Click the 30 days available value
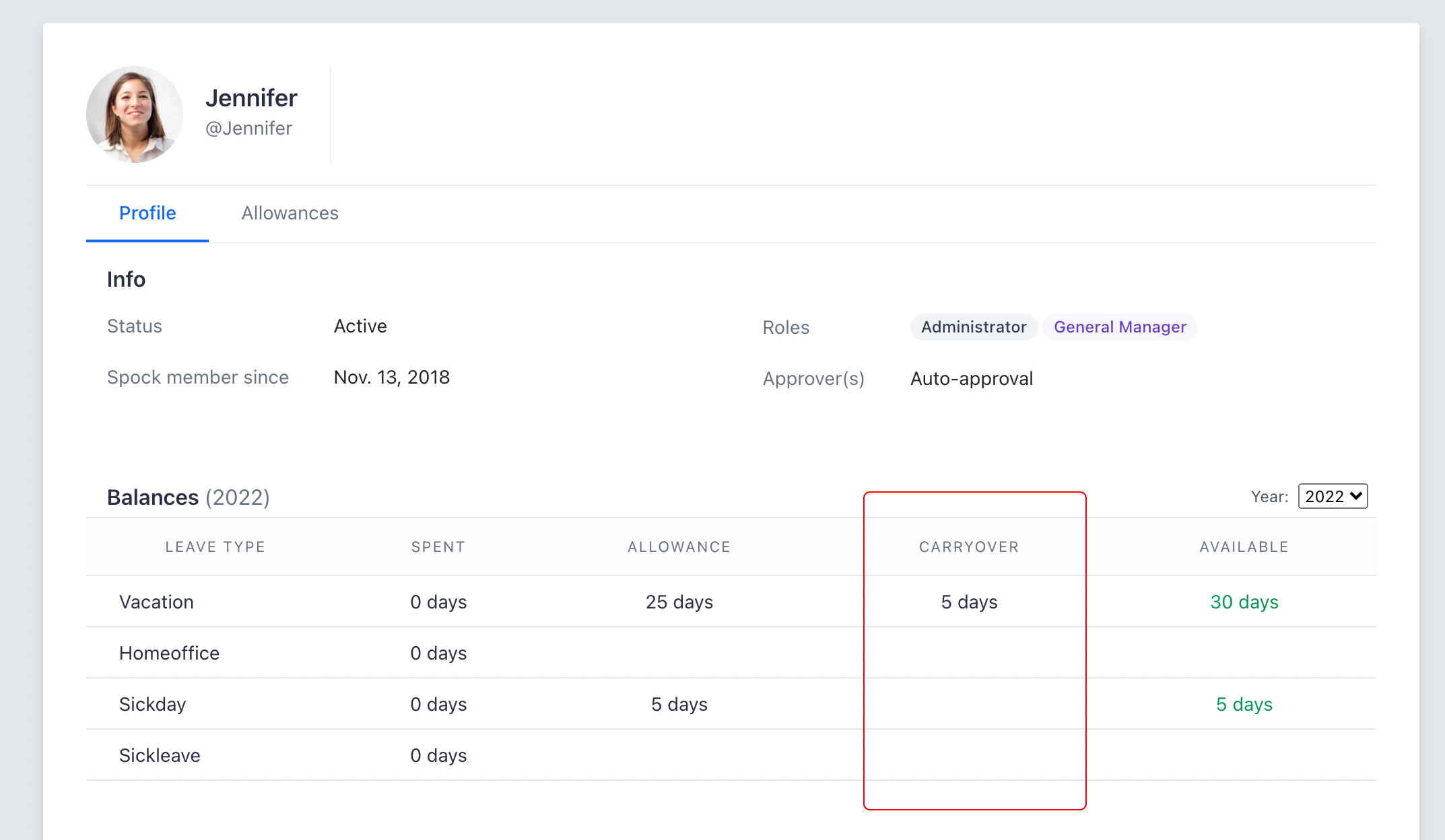 coord(1244,602)
